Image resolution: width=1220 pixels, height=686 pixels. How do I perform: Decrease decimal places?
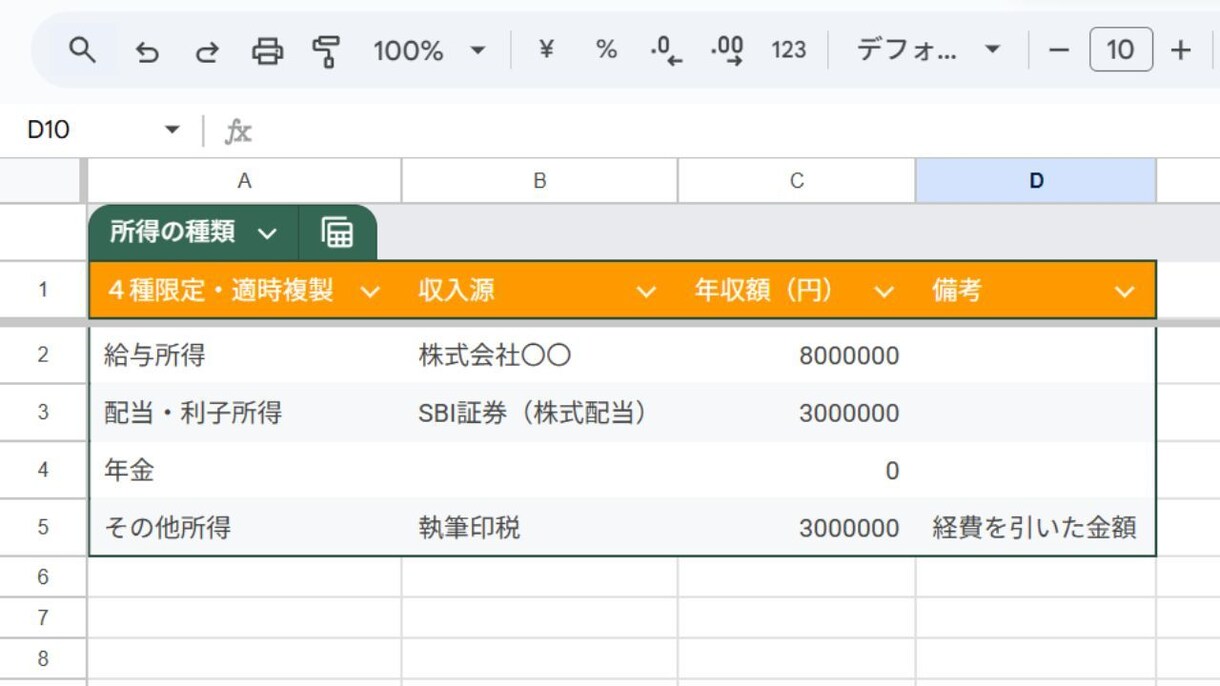pyautogui.click(x=666, y=51)
